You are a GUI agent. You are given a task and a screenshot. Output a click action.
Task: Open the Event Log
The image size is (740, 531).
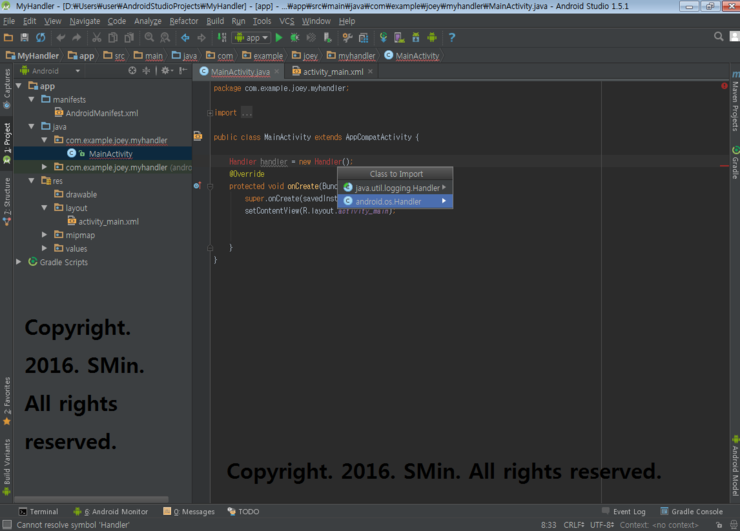point(623,512)
